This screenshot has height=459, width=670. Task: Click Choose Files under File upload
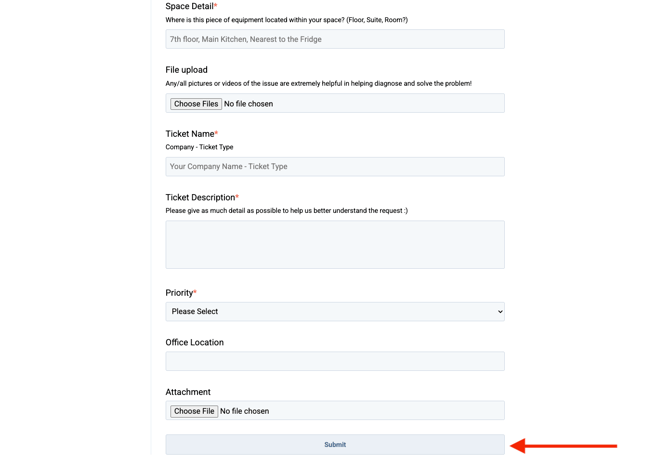[x=196, y=104]
